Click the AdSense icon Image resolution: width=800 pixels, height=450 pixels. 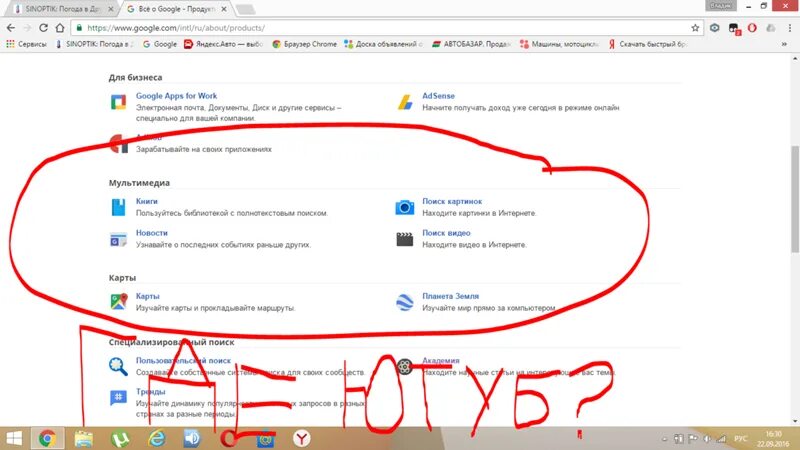coord(405,102)
